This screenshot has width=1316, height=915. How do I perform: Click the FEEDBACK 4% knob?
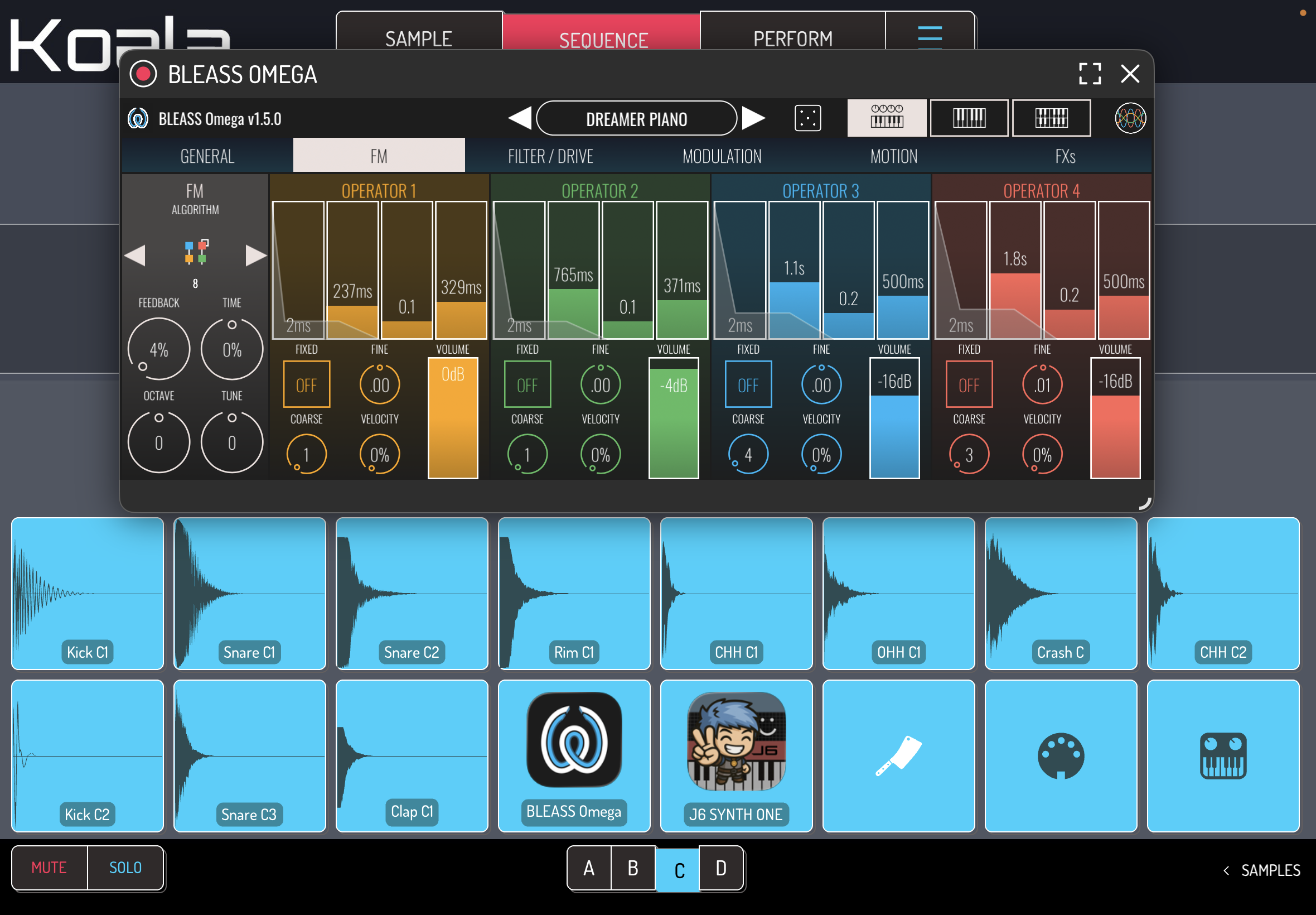(159, 349)
